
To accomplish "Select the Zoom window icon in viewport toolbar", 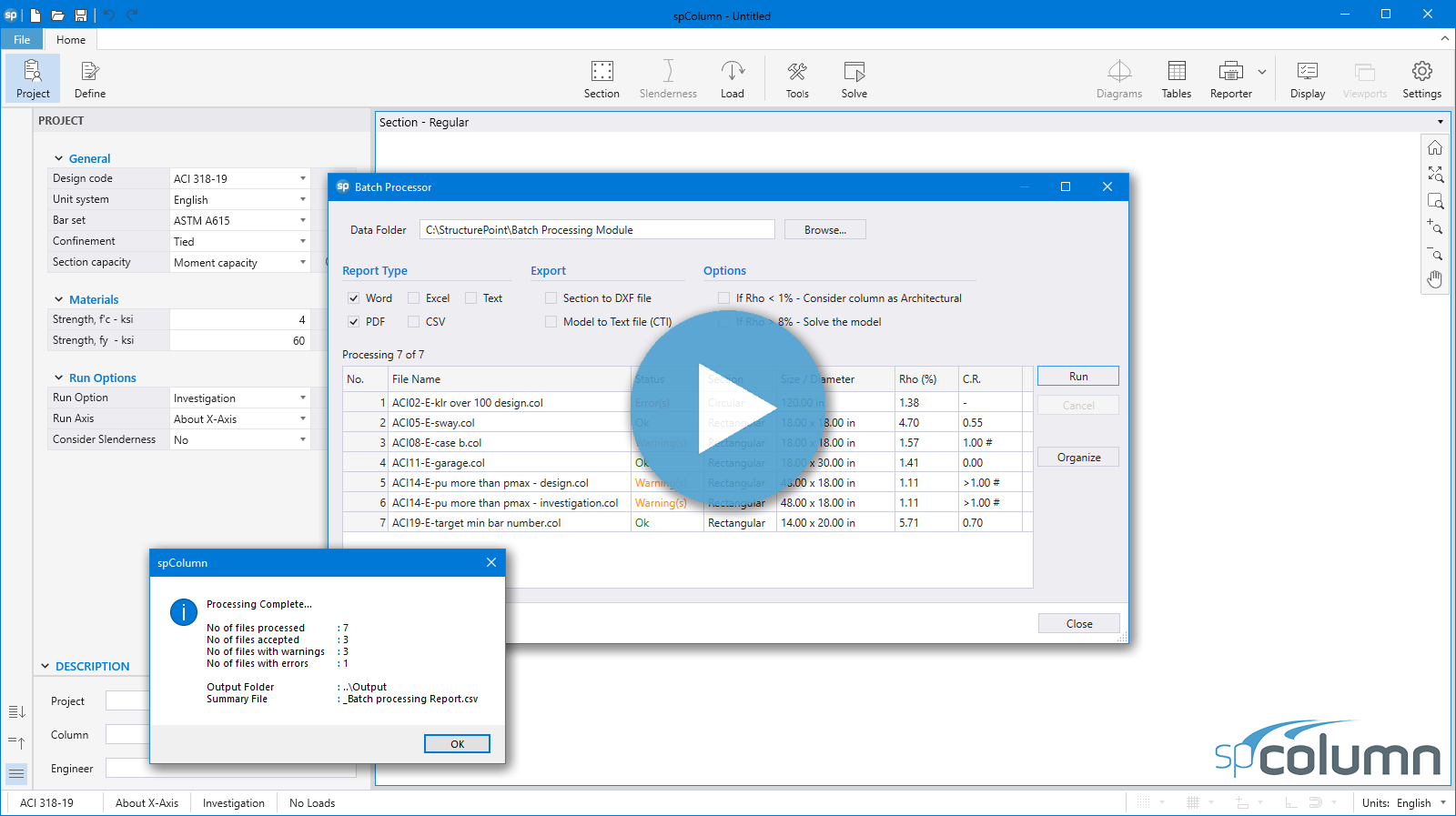I will tap(1435, 200).
